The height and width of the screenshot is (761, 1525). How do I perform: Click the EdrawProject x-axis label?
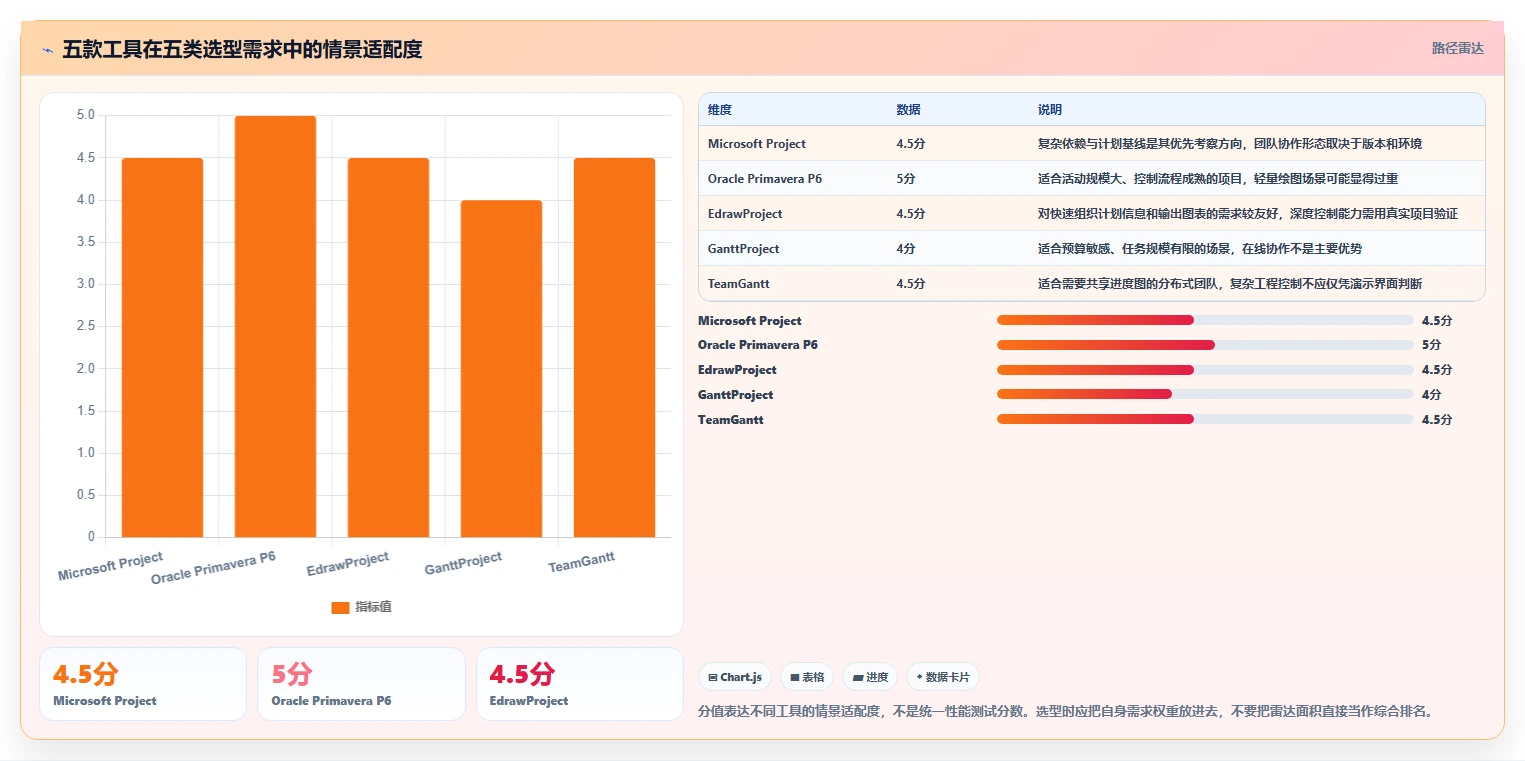coord(348,564)
